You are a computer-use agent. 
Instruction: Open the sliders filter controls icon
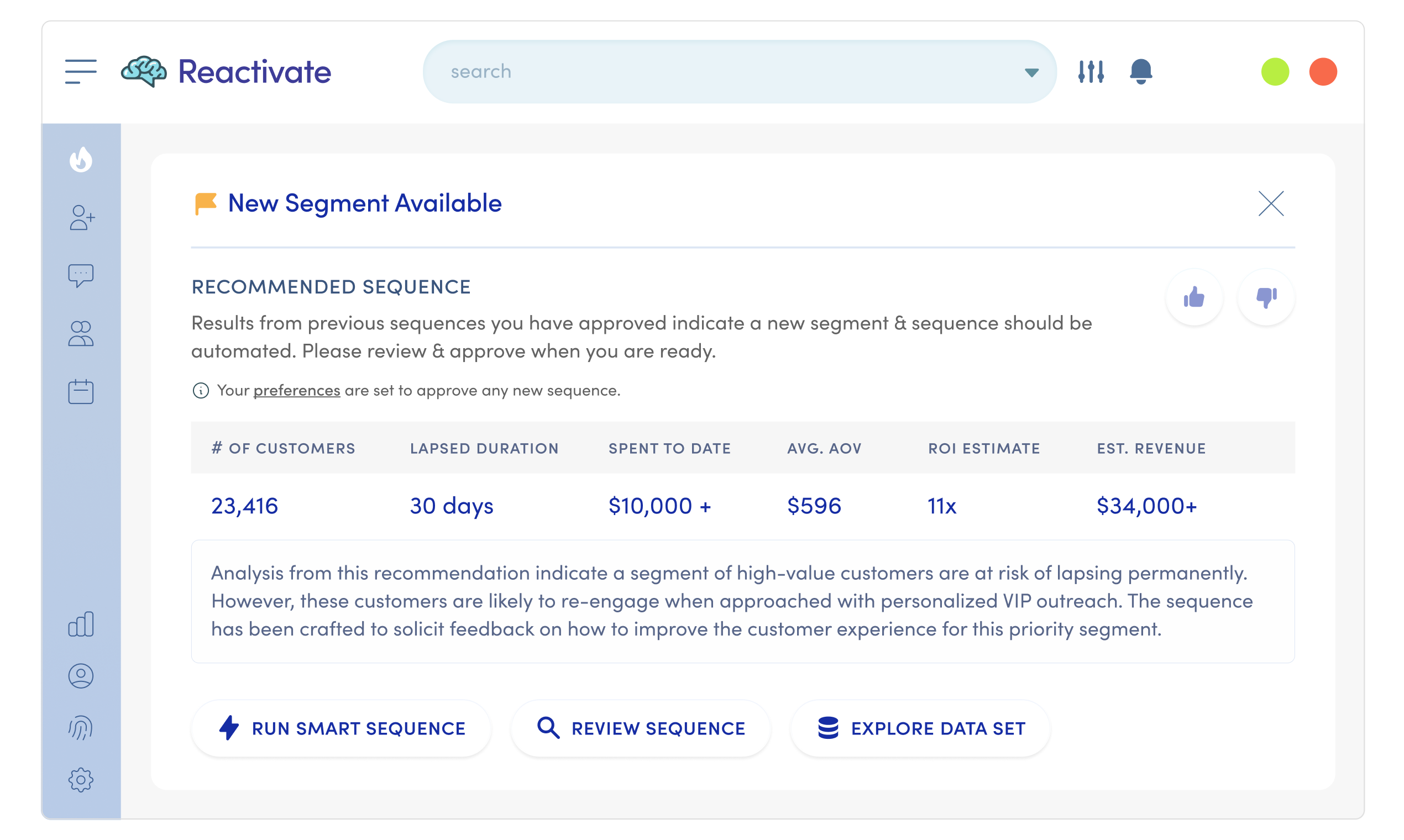pyautogui.click(x=1091, y=72)
